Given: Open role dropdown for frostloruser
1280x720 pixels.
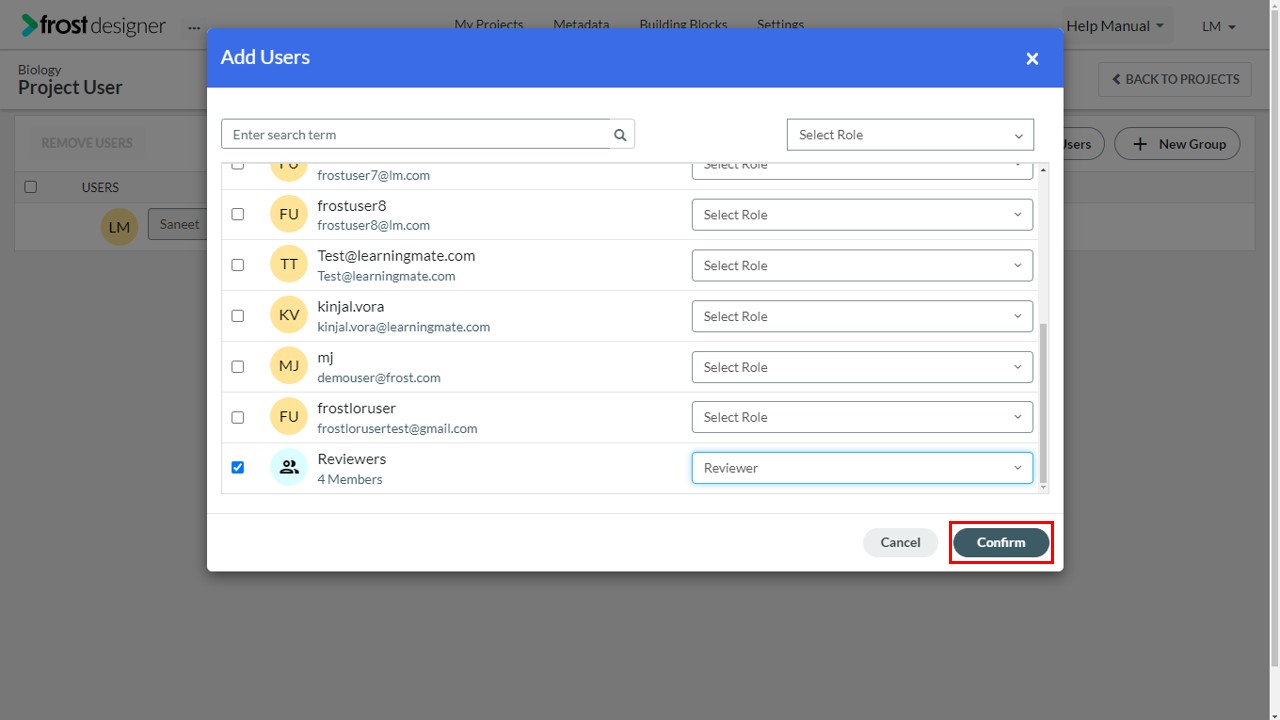Looking at the screenshot, I should pos(862,417).
